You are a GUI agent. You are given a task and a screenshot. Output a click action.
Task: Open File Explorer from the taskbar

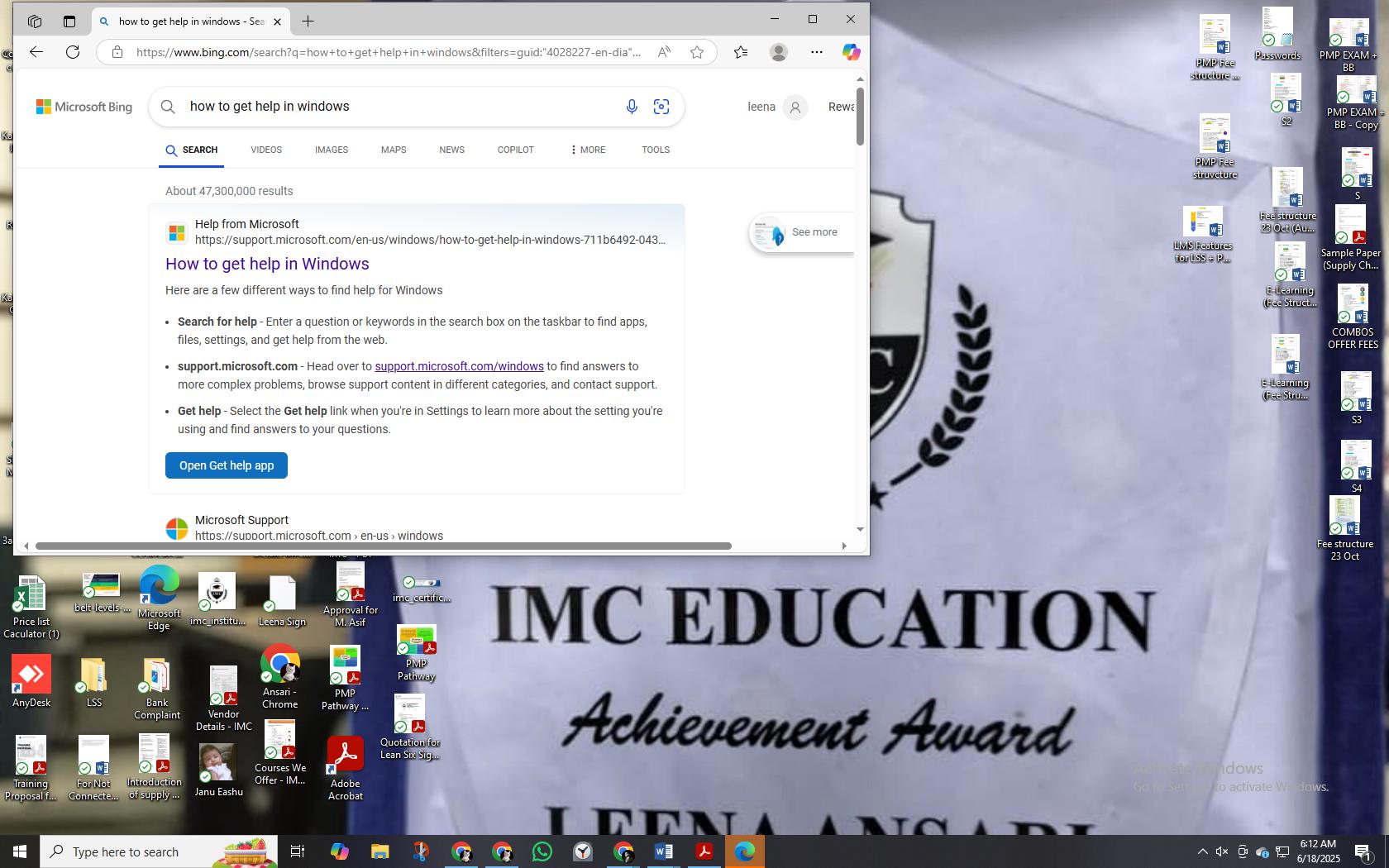pyautogui.click(x=379, y=851)
